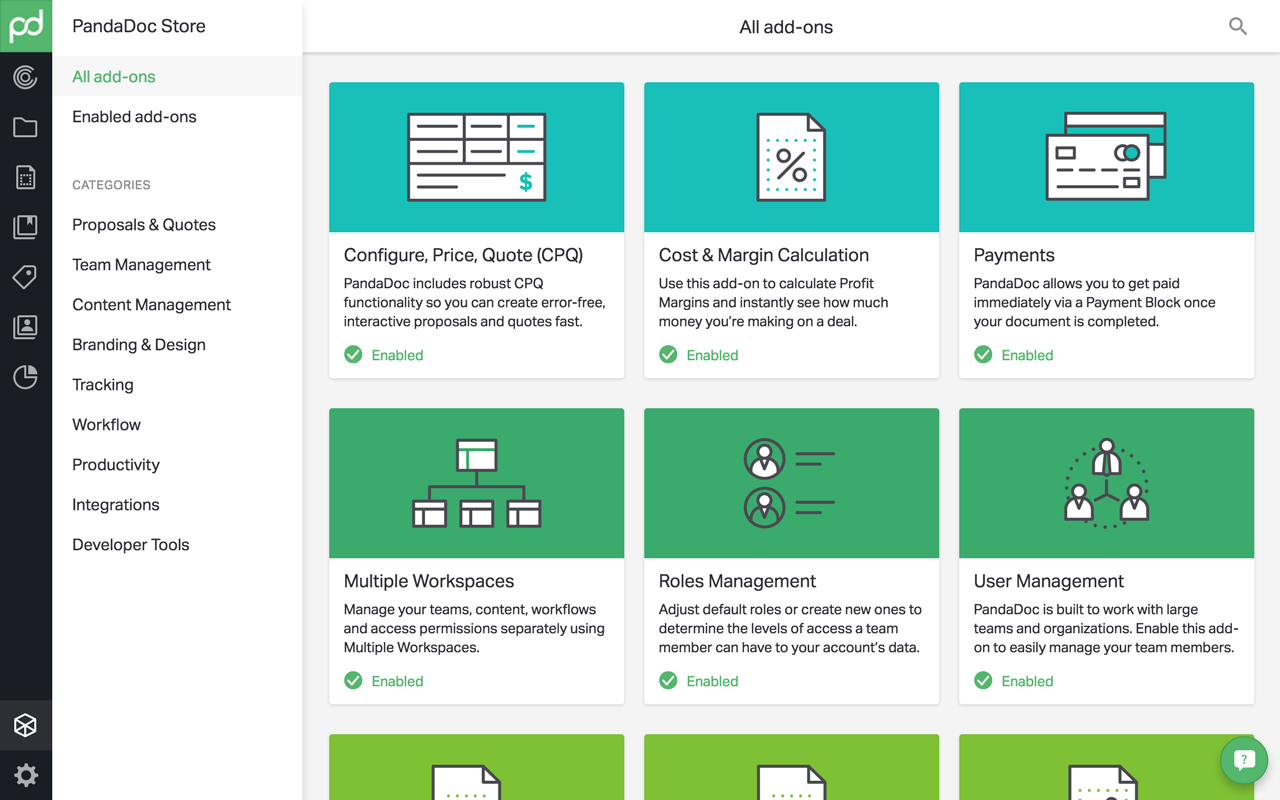Show Content Management add-ons

[x=151, y=305]
